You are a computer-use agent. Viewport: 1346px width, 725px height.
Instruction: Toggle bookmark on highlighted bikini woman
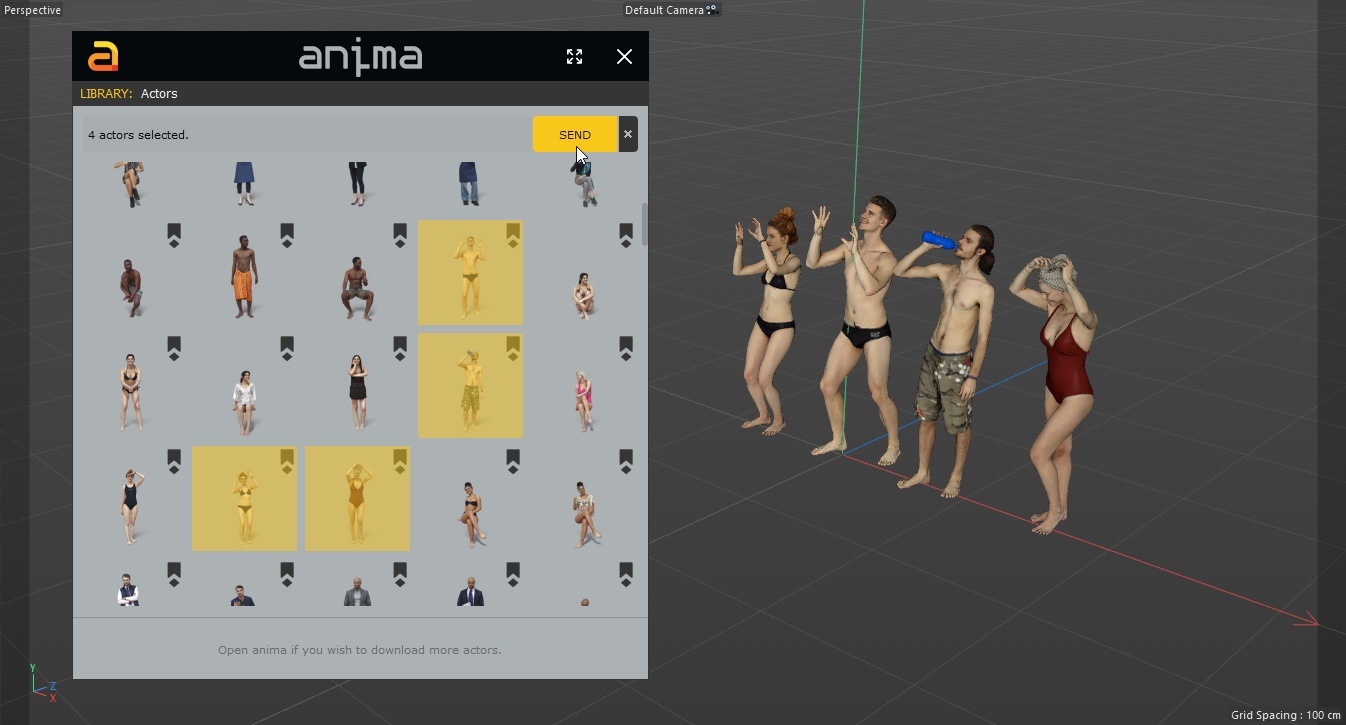tap(286, 461)
